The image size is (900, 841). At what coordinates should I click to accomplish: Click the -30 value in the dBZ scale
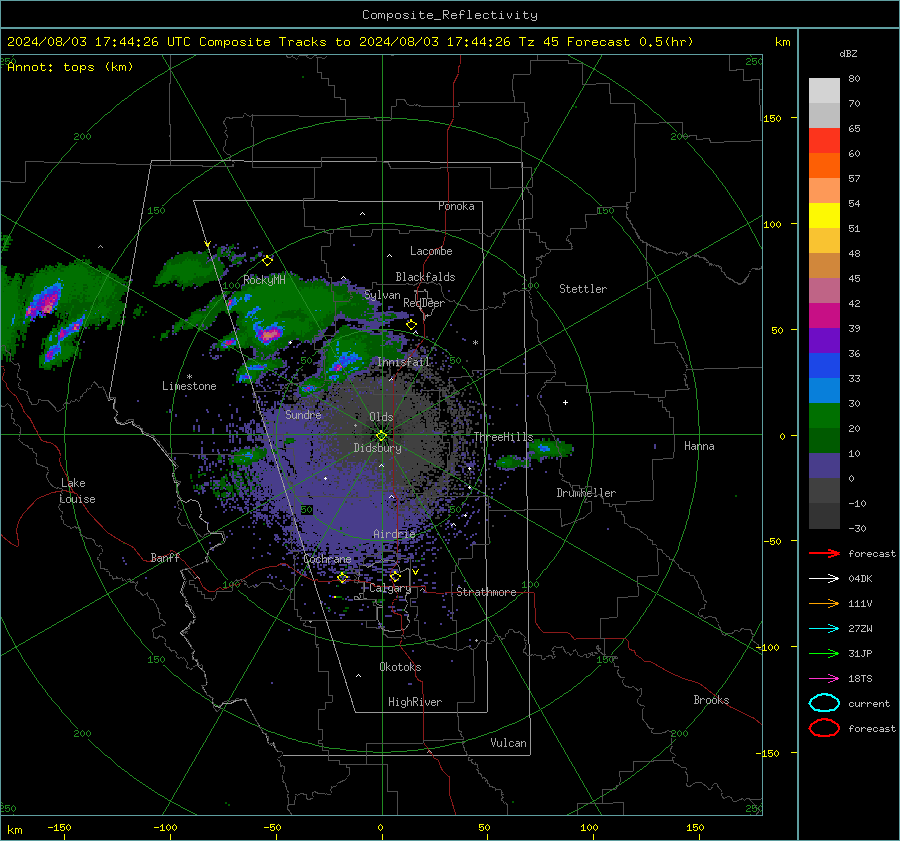click(857, 528)
